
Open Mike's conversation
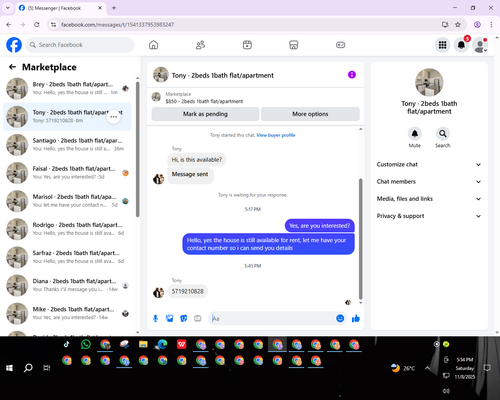[67, 313]
